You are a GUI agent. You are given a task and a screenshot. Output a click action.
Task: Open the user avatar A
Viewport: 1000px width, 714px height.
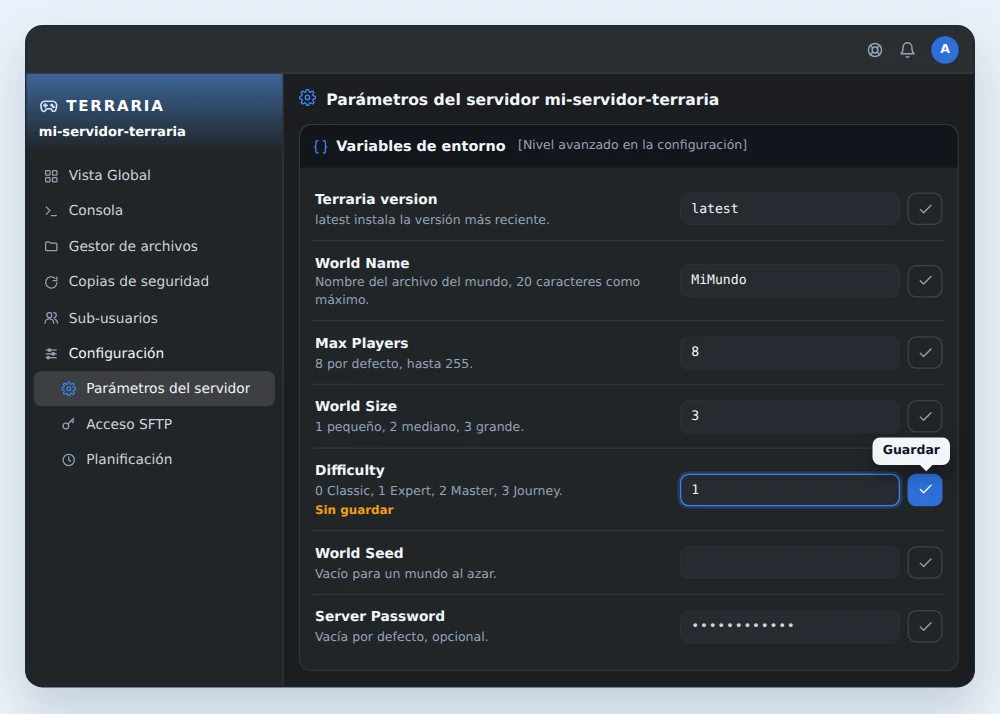[x=945, y=50]
